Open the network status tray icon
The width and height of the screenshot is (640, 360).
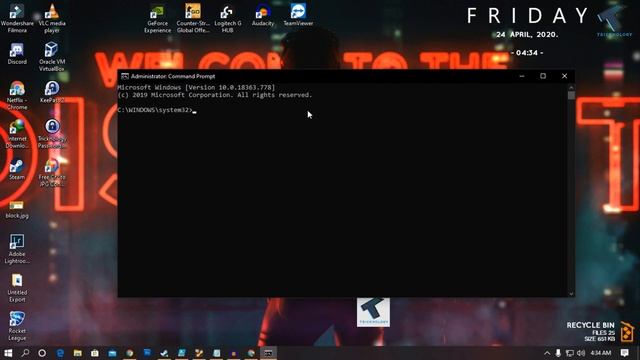tap(570, 353)
